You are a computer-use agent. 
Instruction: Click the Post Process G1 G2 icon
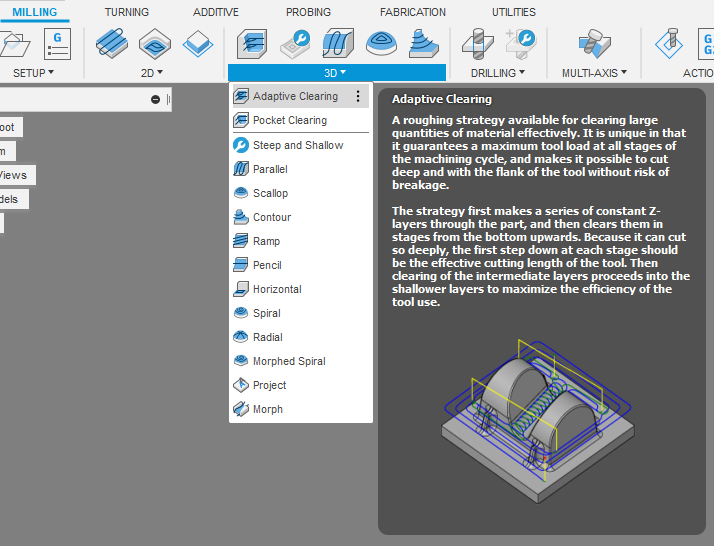click(706, 44)
